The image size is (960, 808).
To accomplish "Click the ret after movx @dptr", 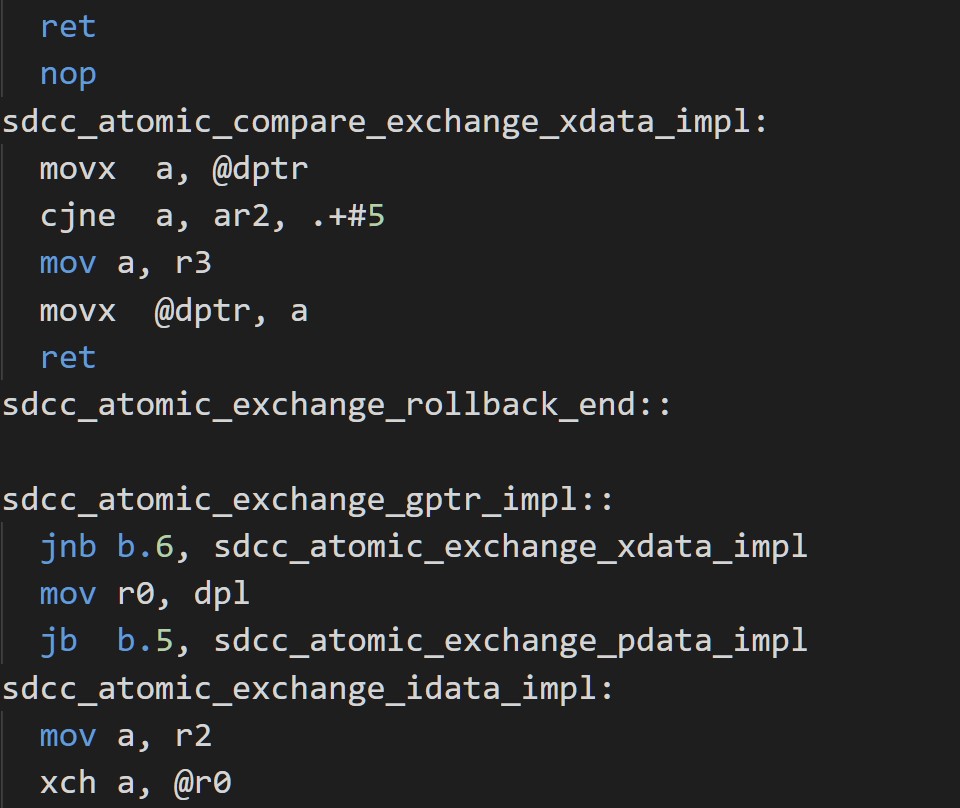I will point(68,358).
